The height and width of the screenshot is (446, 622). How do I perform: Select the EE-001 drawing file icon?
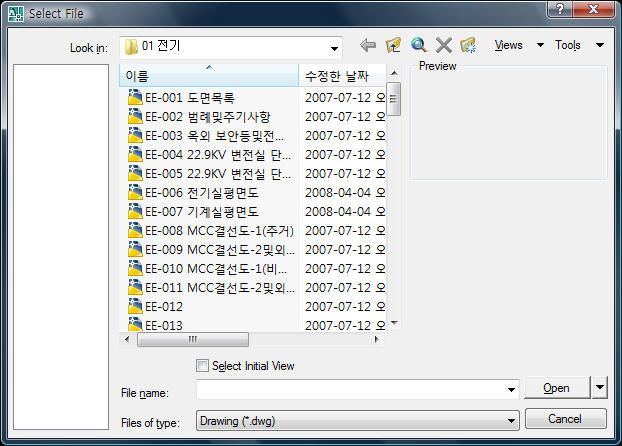pyautogui.click(x=135, y=97)
